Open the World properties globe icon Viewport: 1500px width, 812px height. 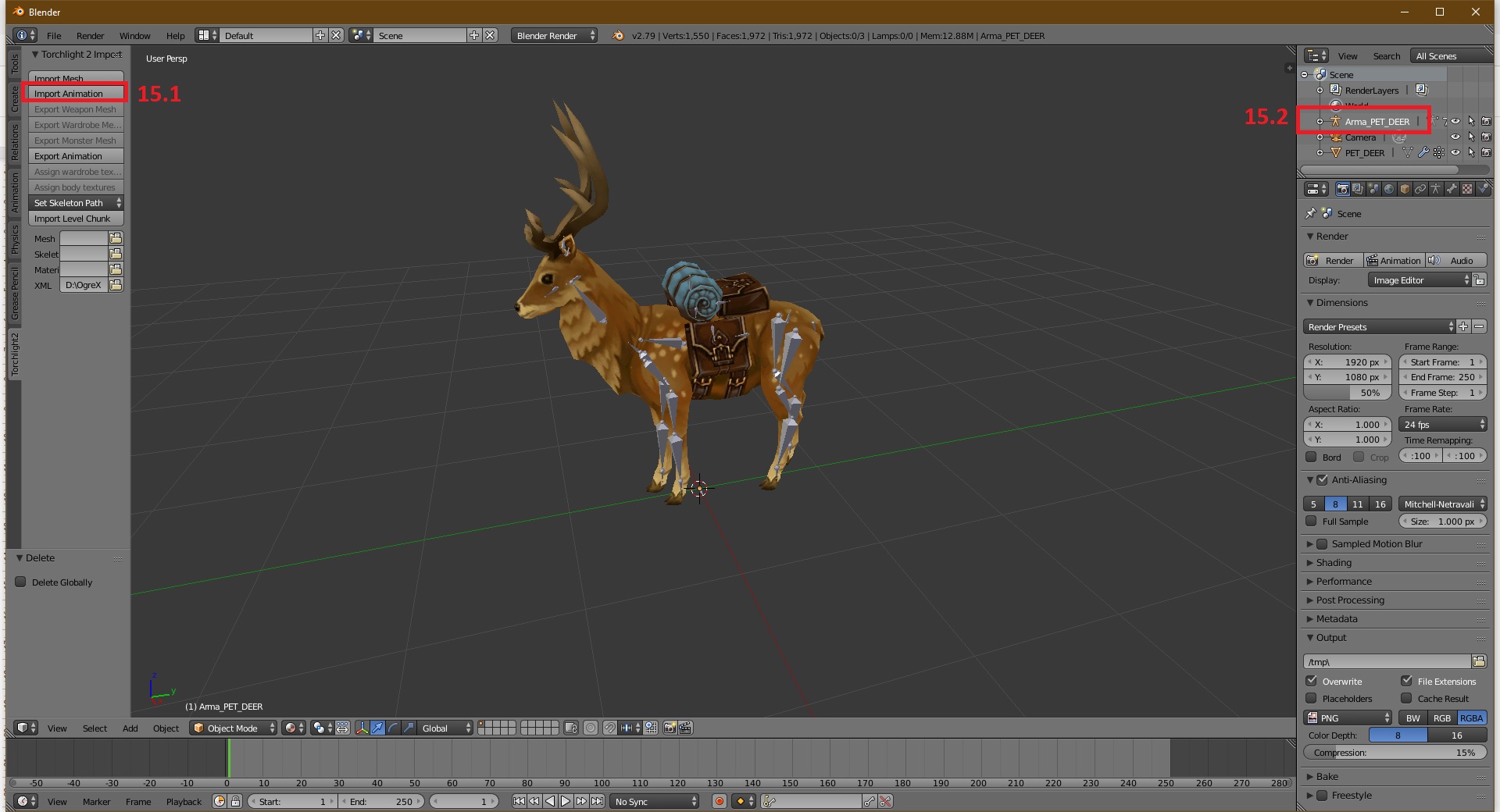(1388, 189)
